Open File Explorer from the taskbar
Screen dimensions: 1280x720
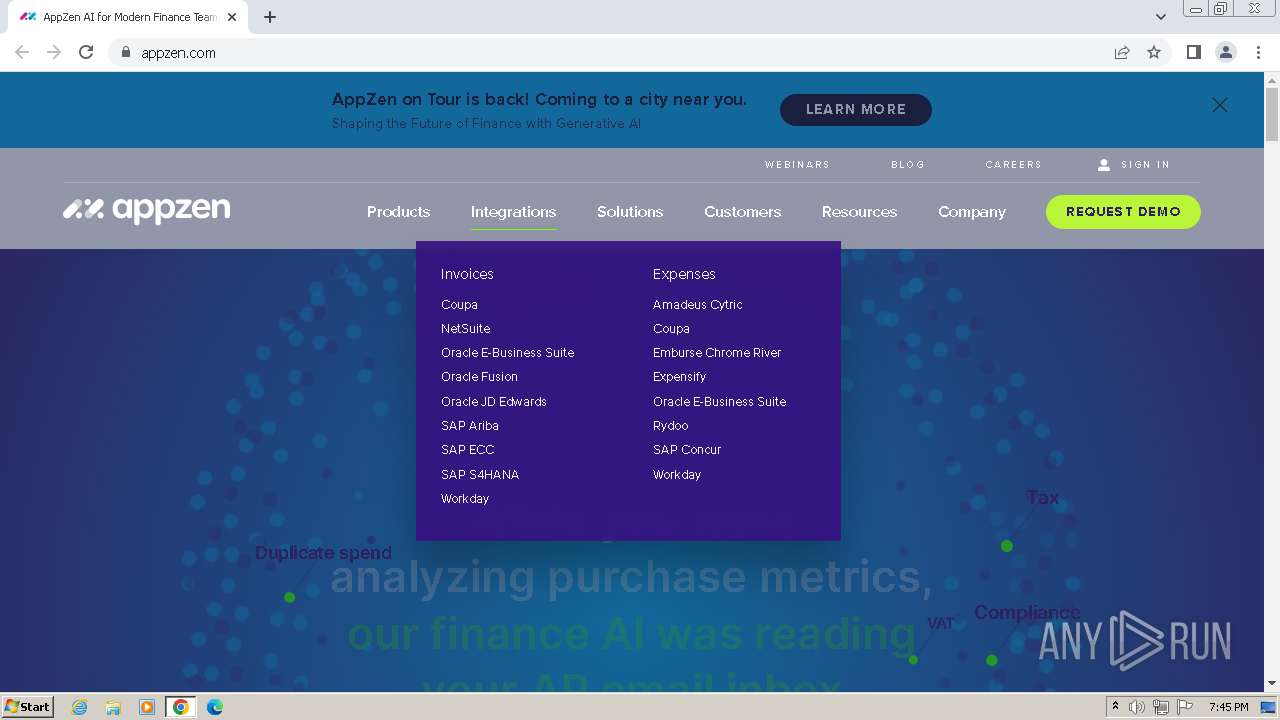tap(113, 707)
